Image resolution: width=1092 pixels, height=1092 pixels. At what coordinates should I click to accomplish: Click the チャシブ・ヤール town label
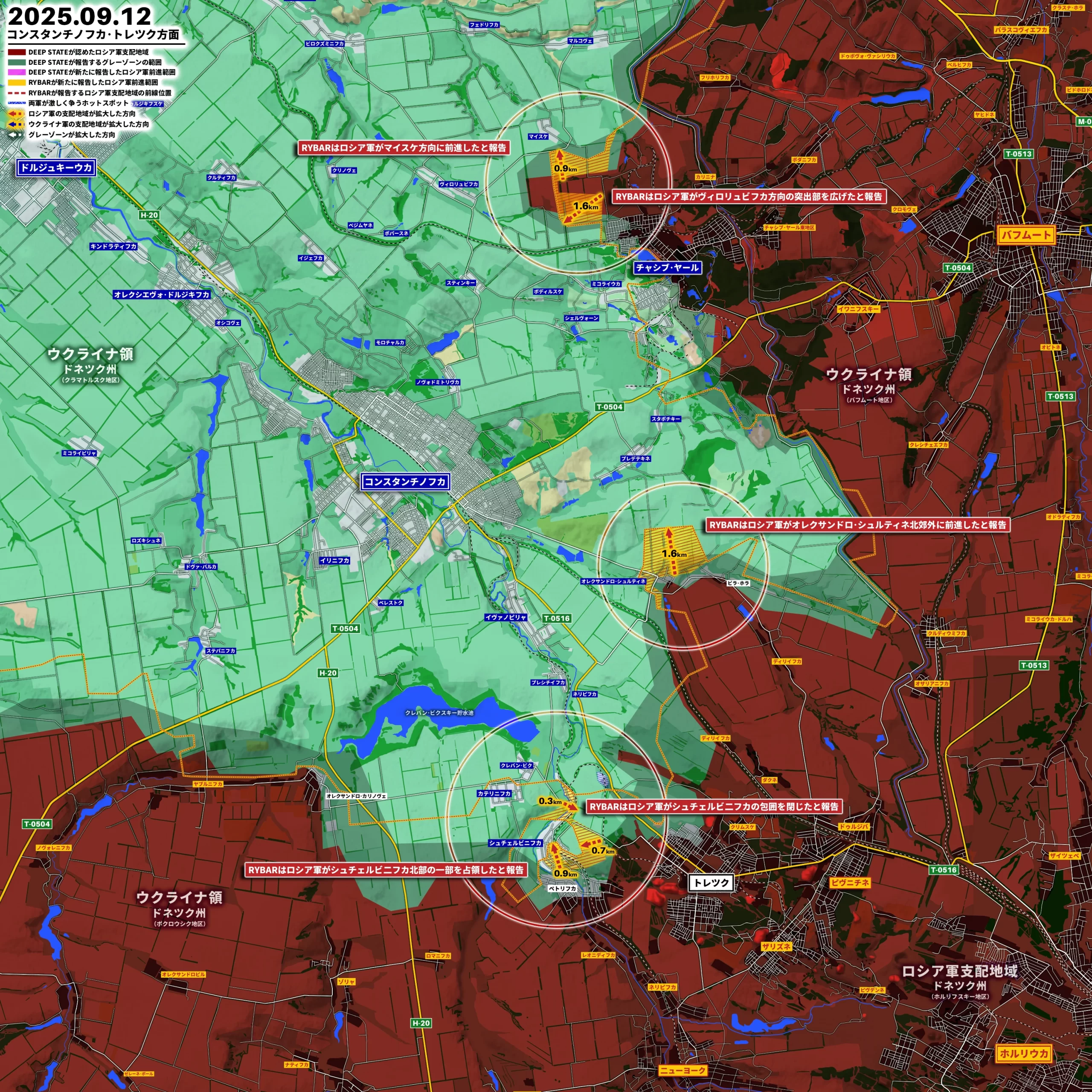coord(667,267)
